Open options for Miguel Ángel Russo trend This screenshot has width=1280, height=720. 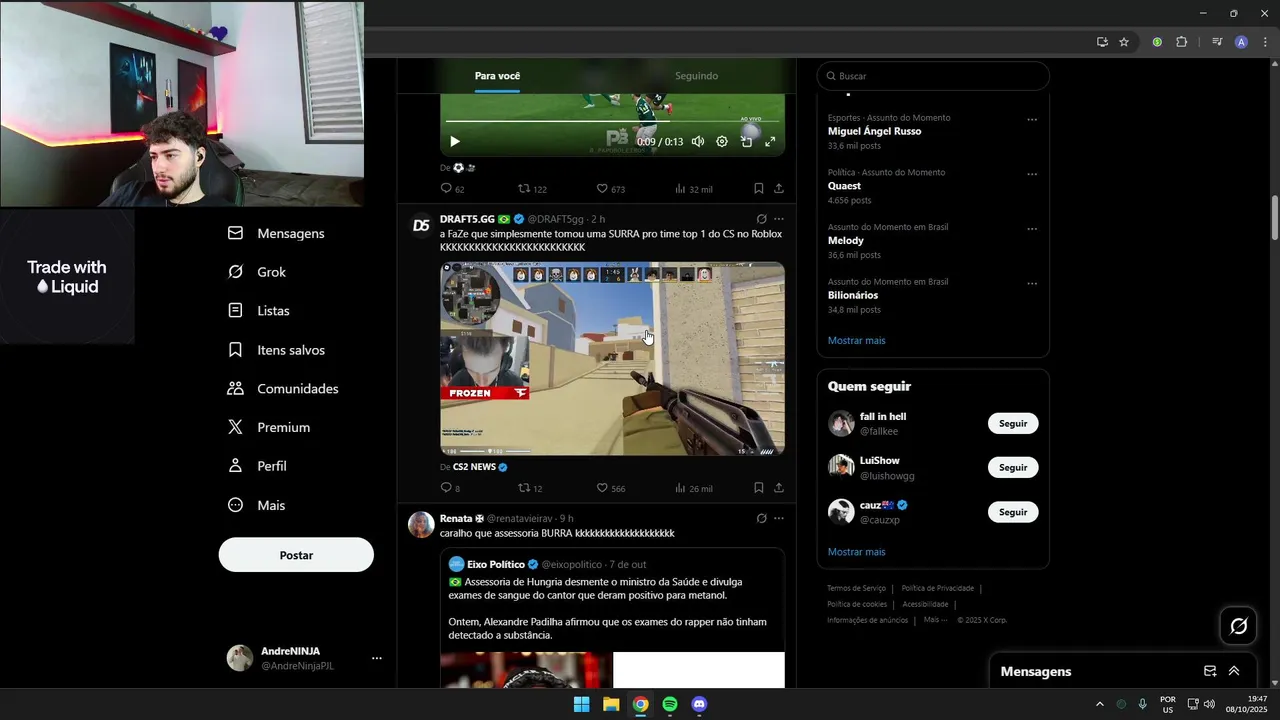pos(1032,120)
